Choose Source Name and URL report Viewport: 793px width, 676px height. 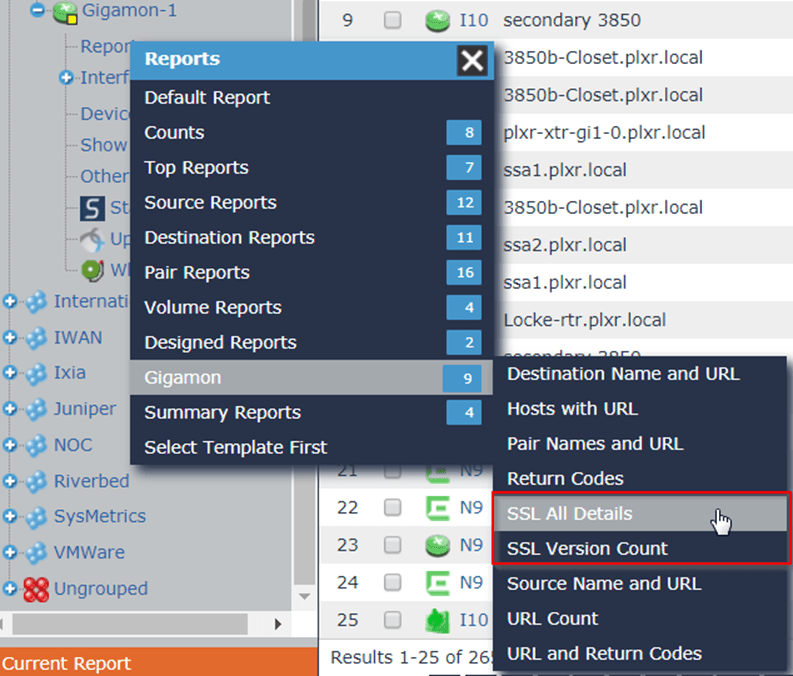(x=640, y=583)
